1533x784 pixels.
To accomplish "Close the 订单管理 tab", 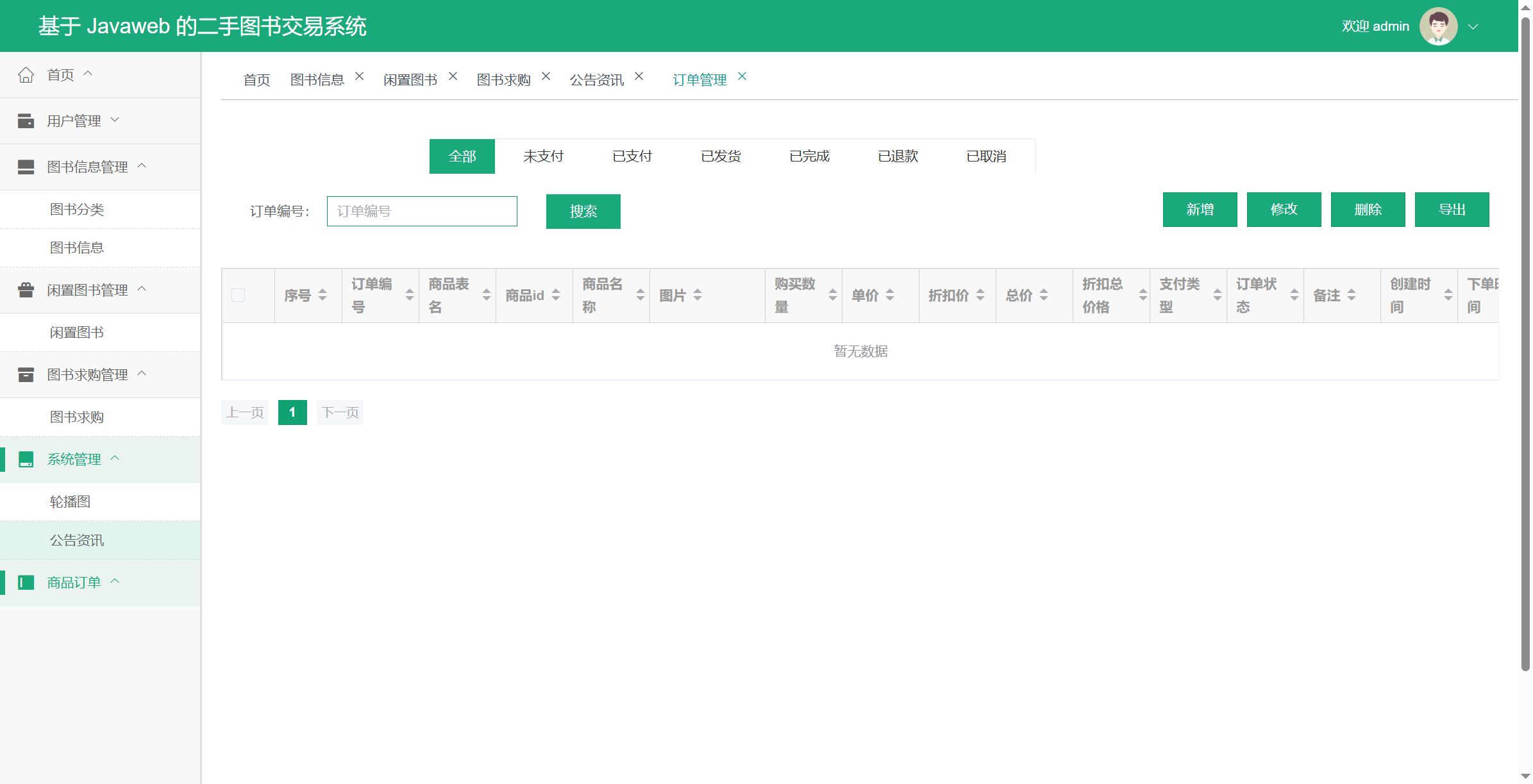I will tap(742, 76).
